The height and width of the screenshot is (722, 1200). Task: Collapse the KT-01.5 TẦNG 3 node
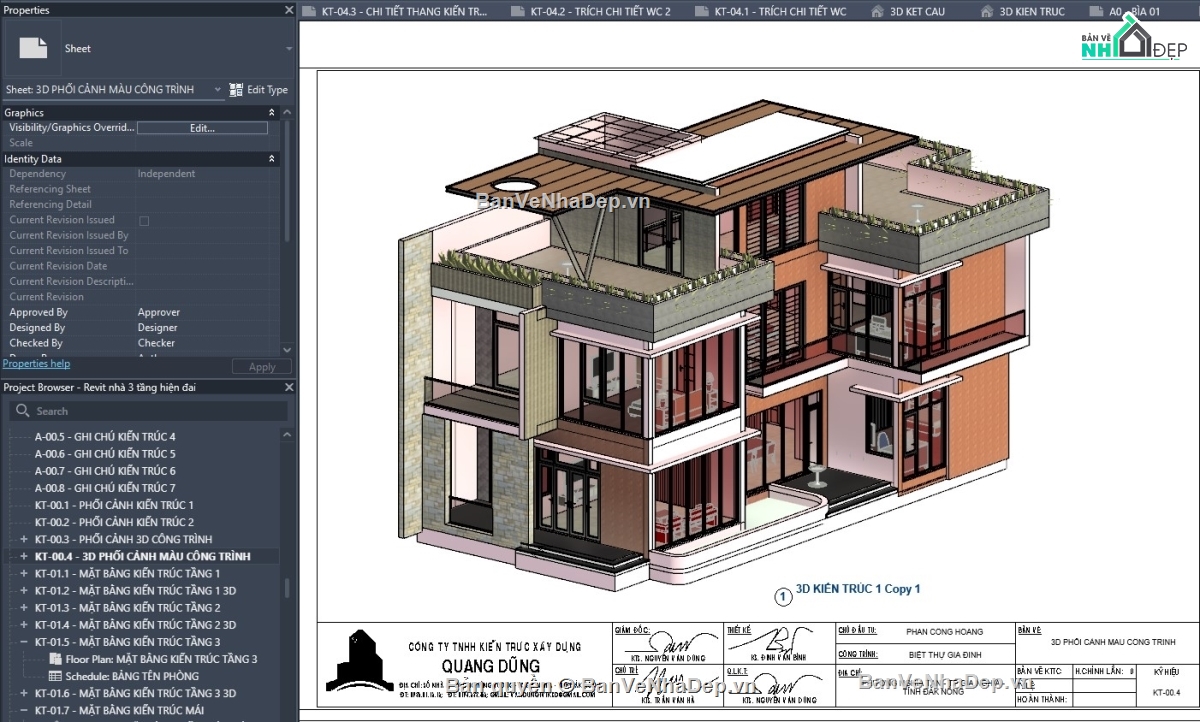pos(23,642)
